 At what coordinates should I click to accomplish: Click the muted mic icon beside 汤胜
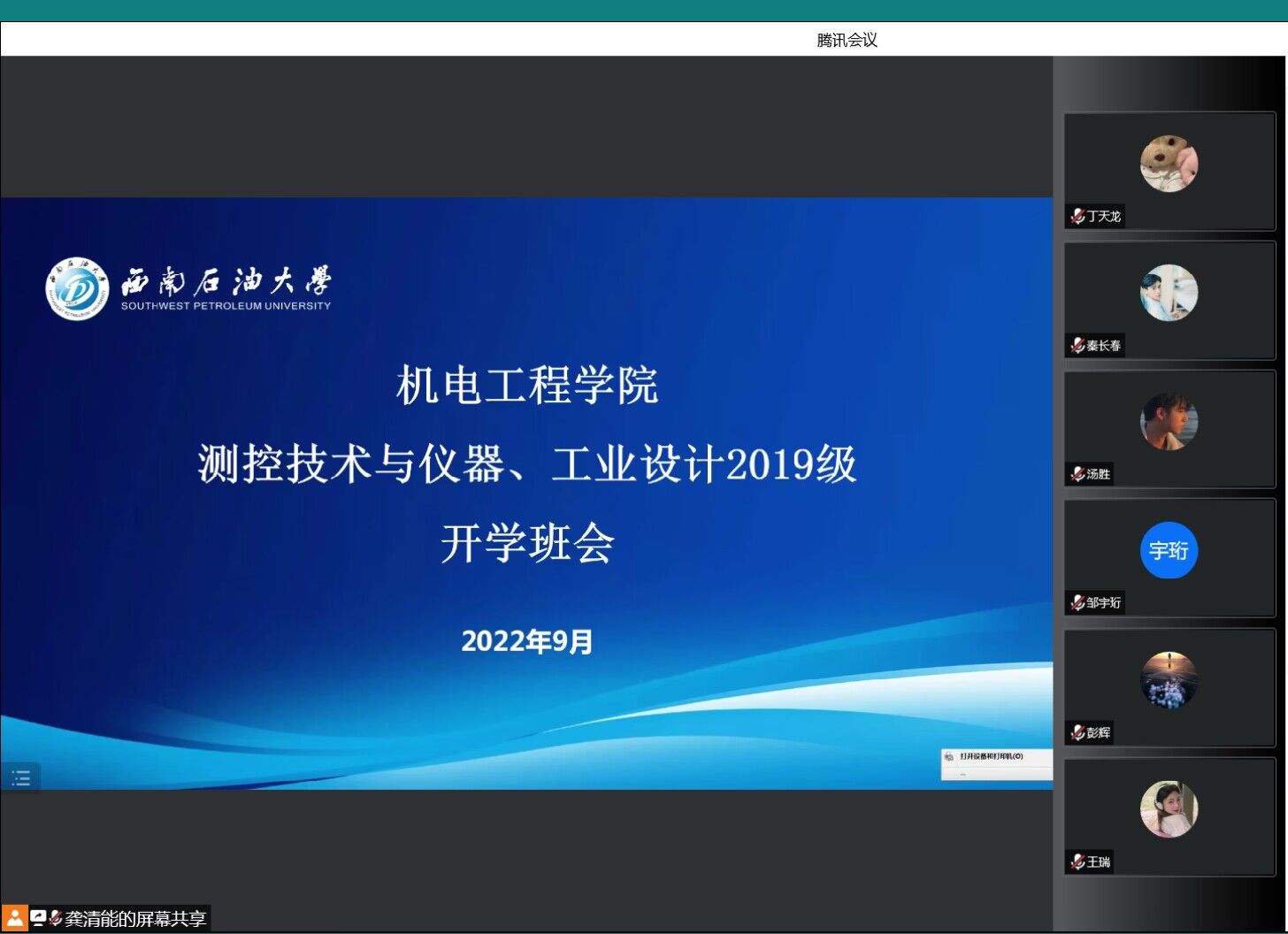tap(1077, 474)
